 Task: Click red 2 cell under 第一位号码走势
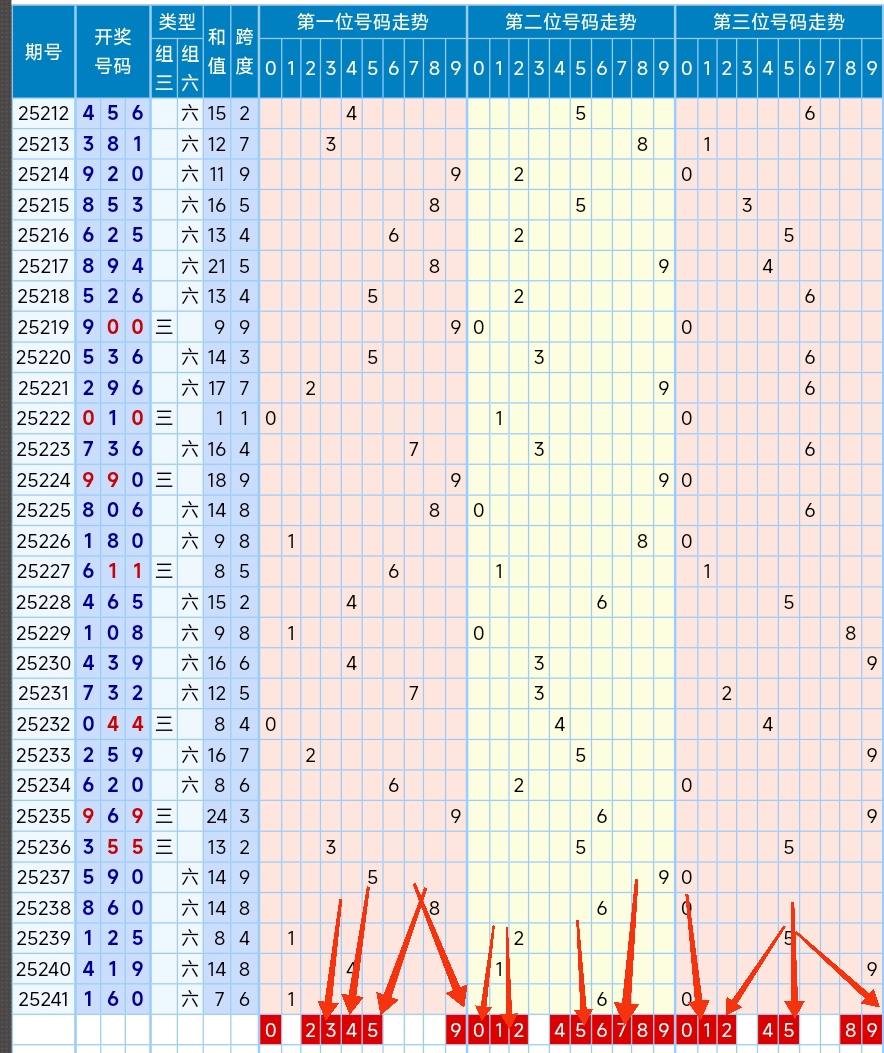(310, 1030)
